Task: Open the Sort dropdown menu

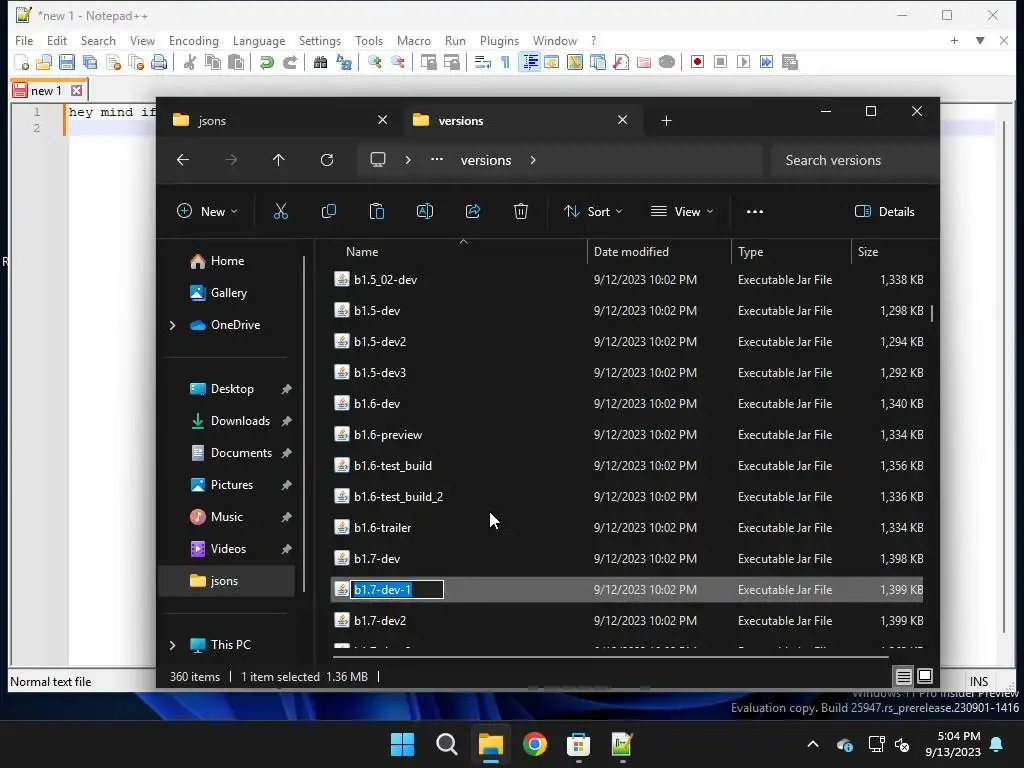Action: point(593,212)
